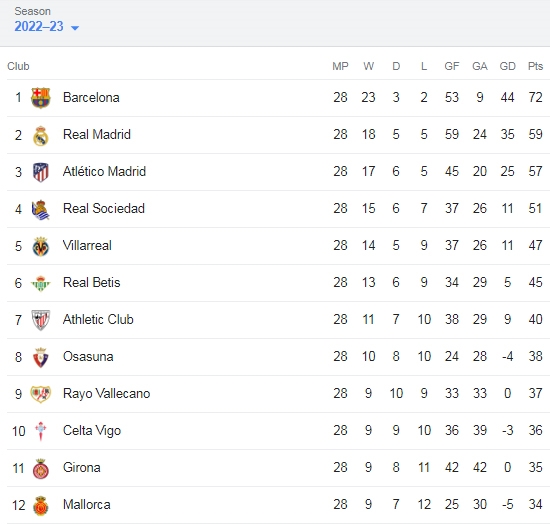Click the Real Betis badge
The height and width of the screenshot is (524, 550).
pyautogui.click(x=40, y=283)
